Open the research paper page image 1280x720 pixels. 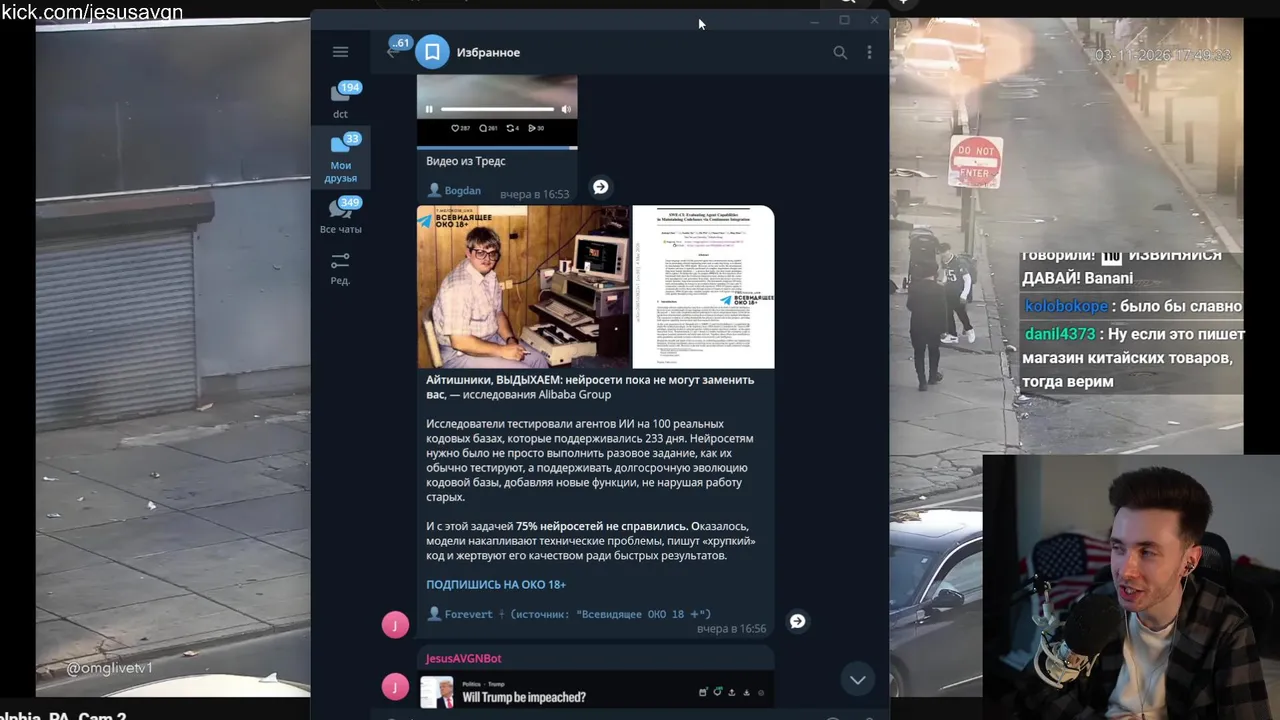[703, 287]
